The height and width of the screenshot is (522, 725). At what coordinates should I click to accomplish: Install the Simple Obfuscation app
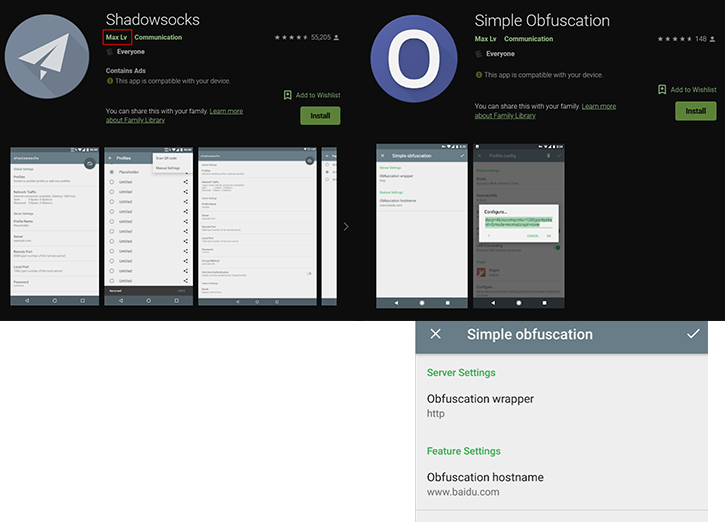coord(695,110)
